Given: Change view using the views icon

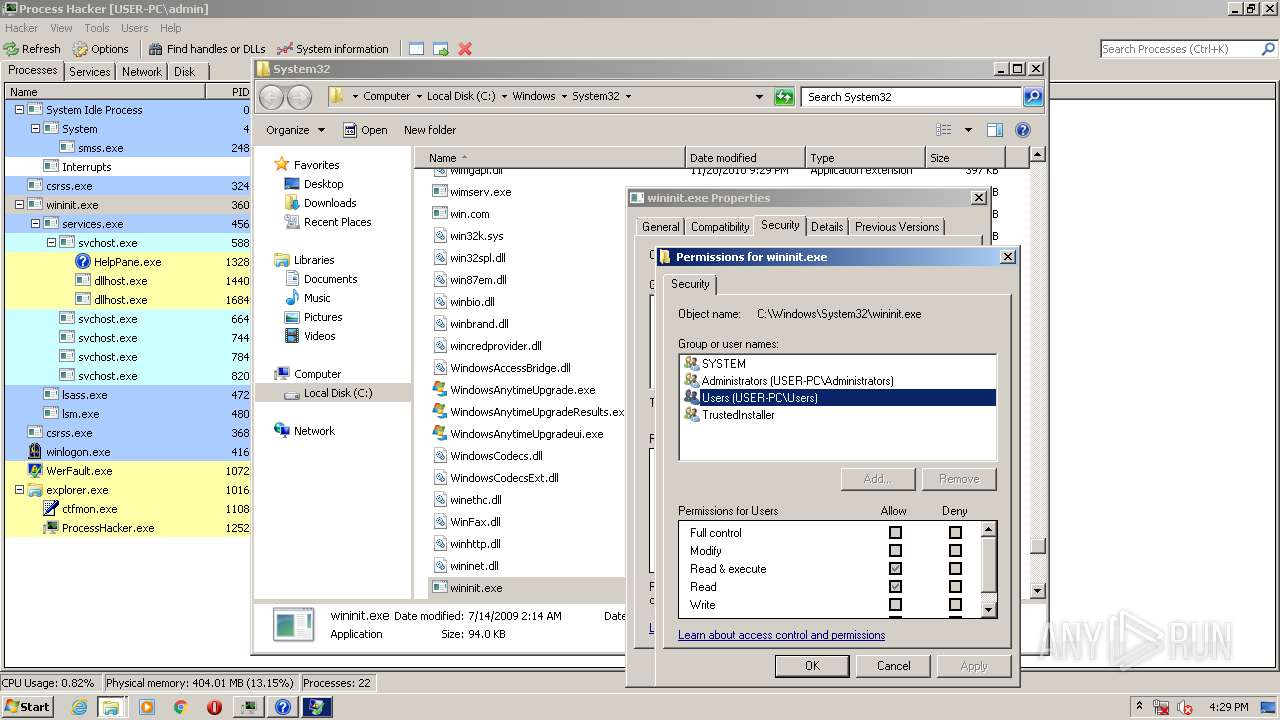Looking at the screenshot, I should 944,130.
